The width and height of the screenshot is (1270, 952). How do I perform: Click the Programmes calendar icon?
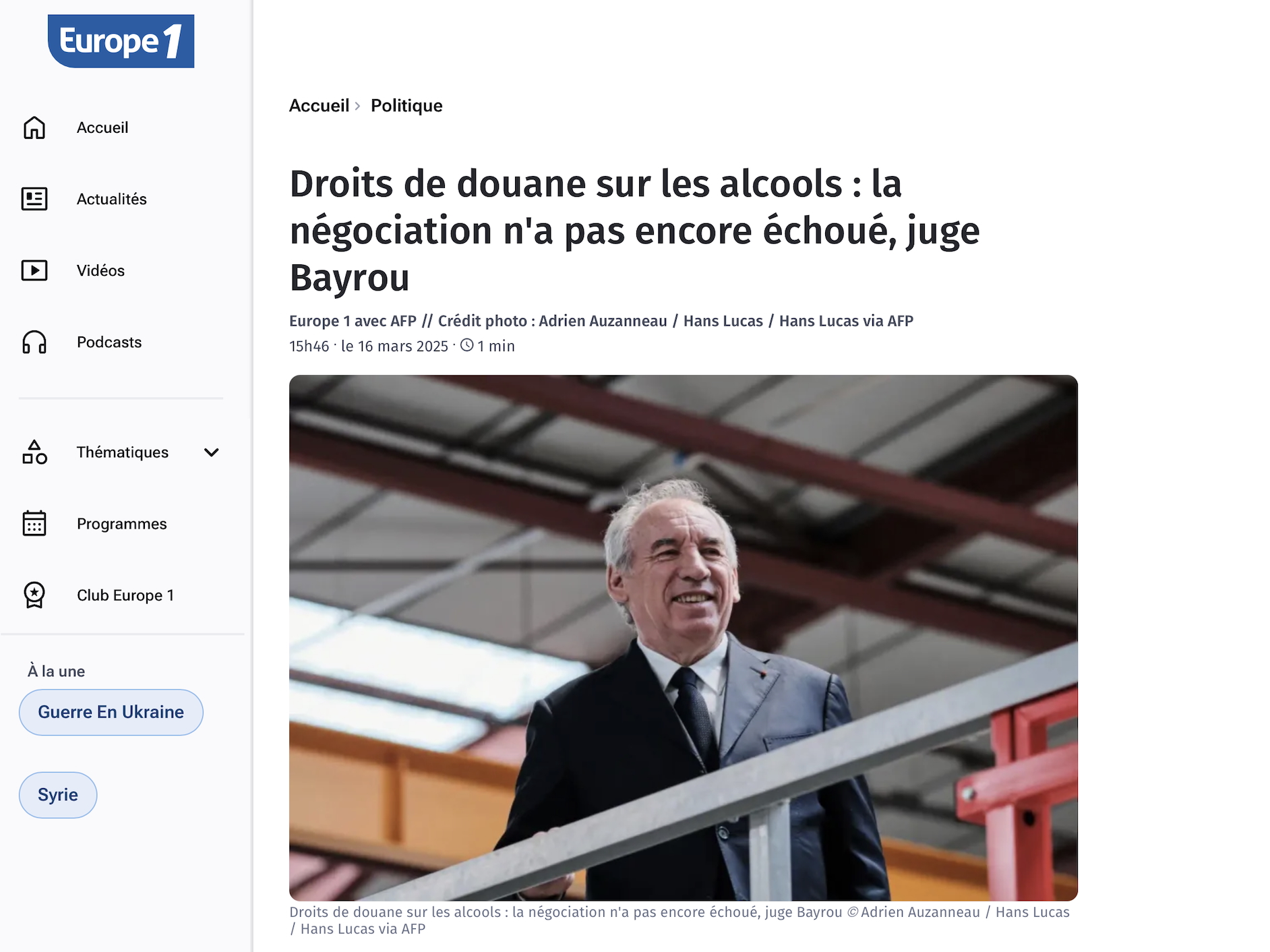(34, 524)
